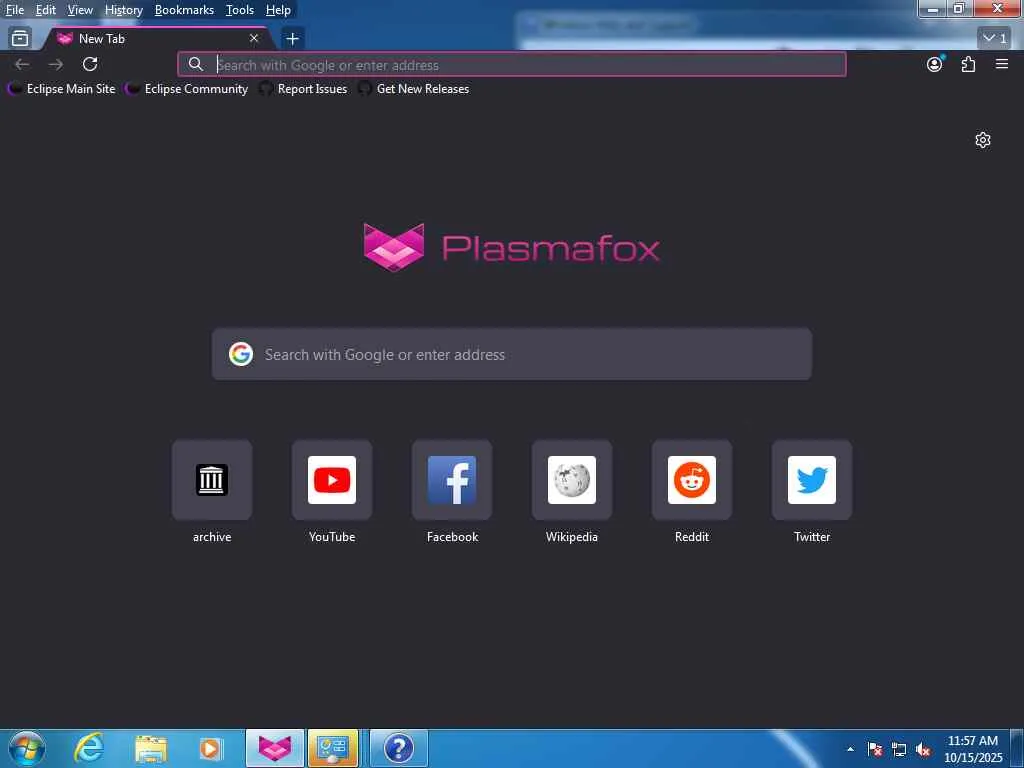
Task: Open the View menu
Action: (80, 10)
